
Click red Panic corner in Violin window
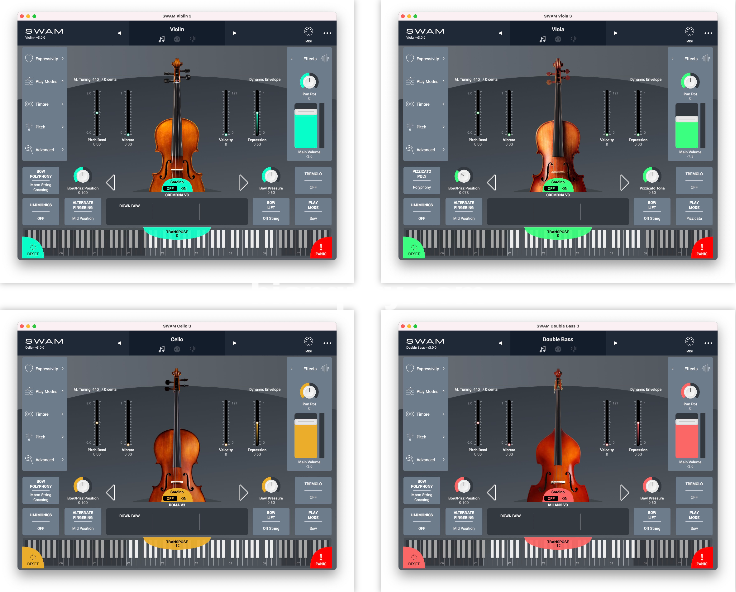click(322, 248)
